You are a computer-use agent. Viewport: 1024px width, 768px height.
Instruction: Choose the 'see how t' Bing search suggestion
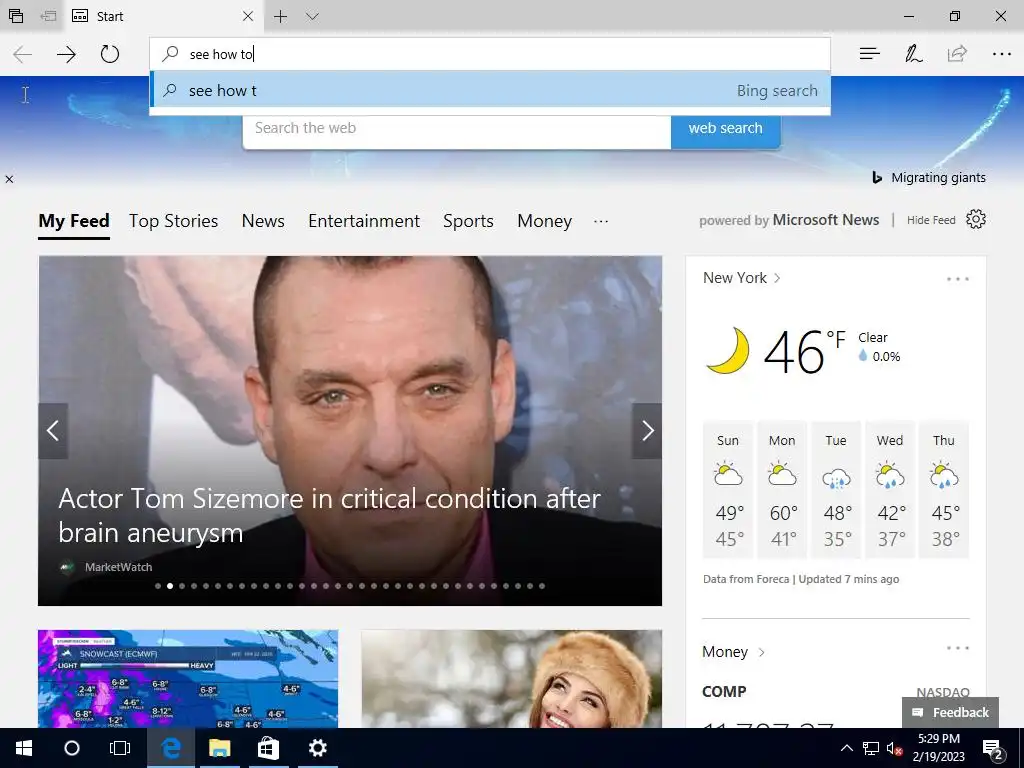click(490, 90)
